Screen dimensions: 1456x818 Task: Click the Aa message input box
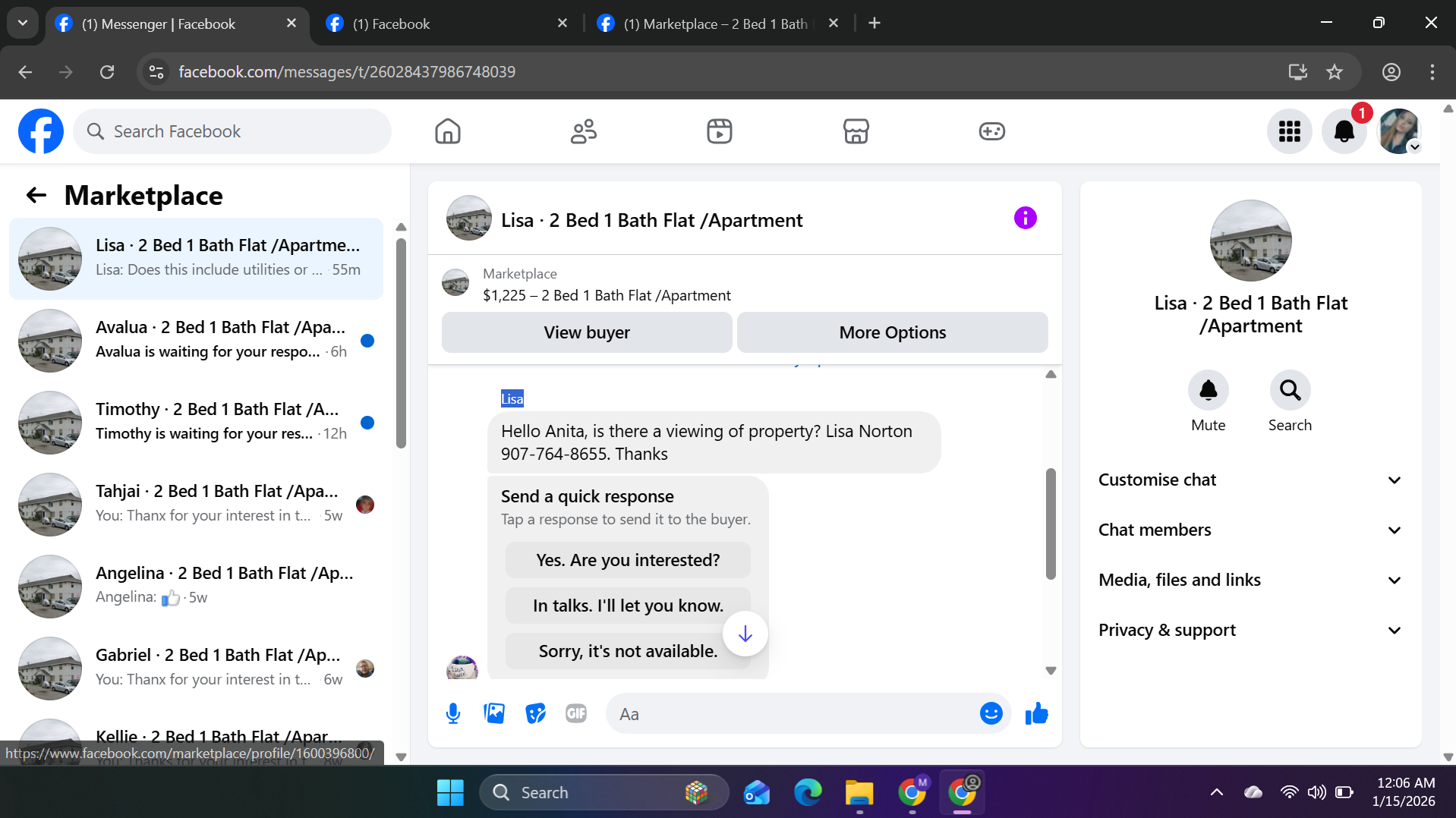(x=793, y=713)
